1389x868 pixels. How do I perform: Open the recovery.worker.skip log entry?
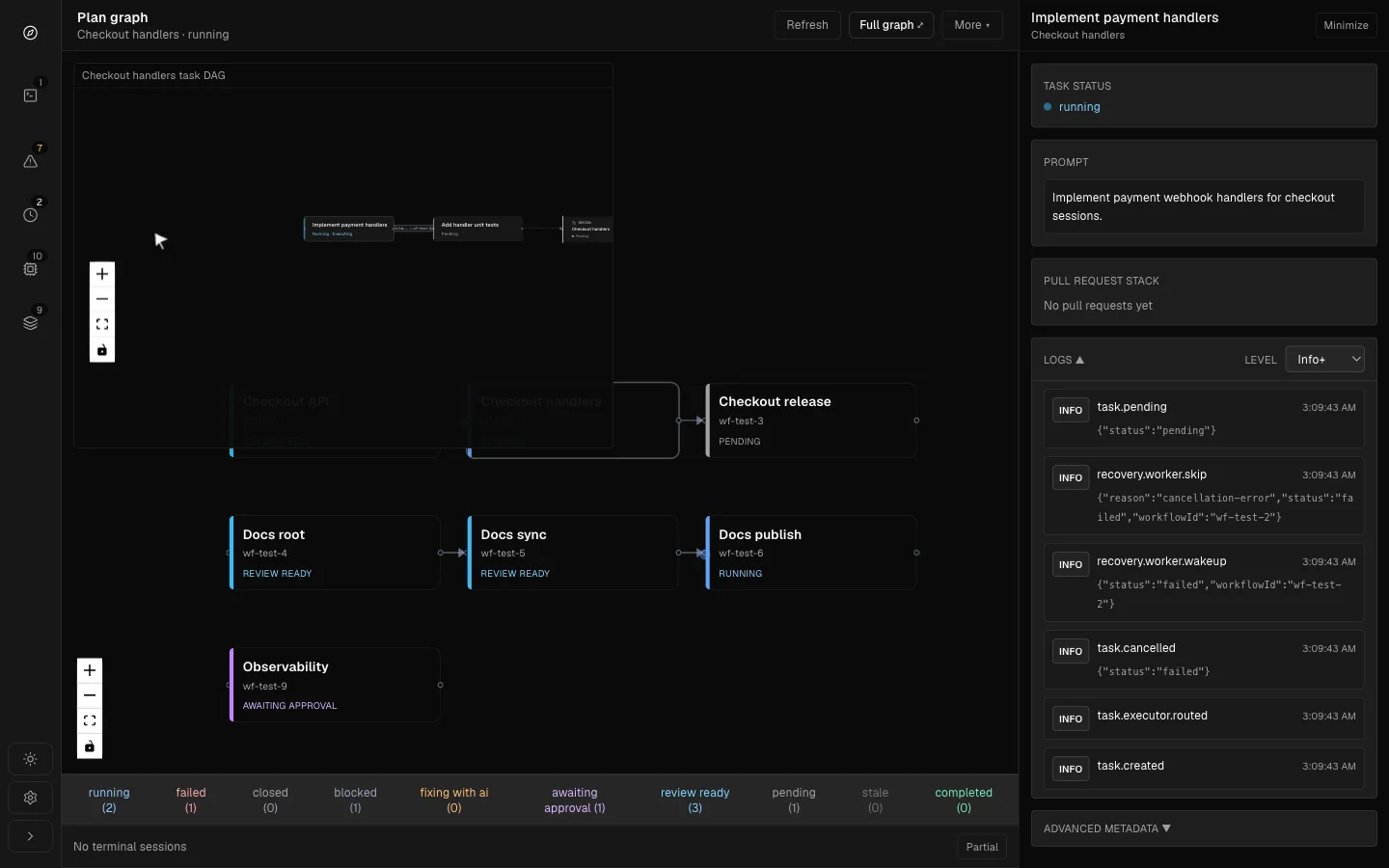(x=1204, y=496)
